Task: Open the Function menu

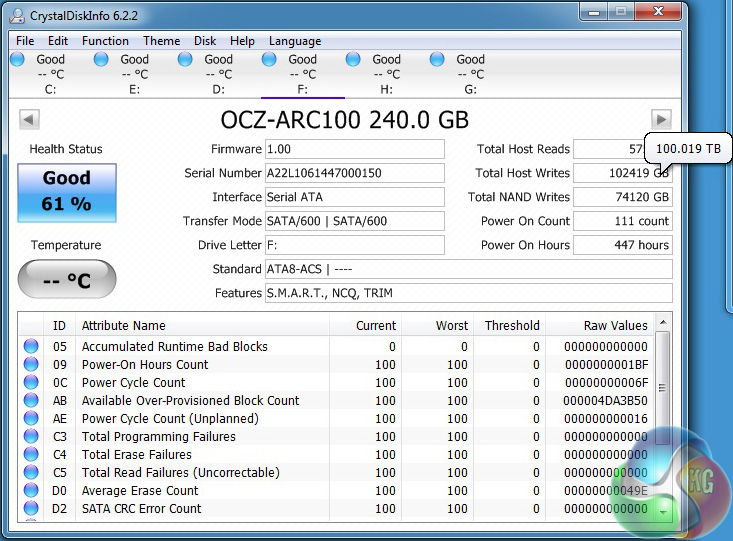Action: coord(105,41)
